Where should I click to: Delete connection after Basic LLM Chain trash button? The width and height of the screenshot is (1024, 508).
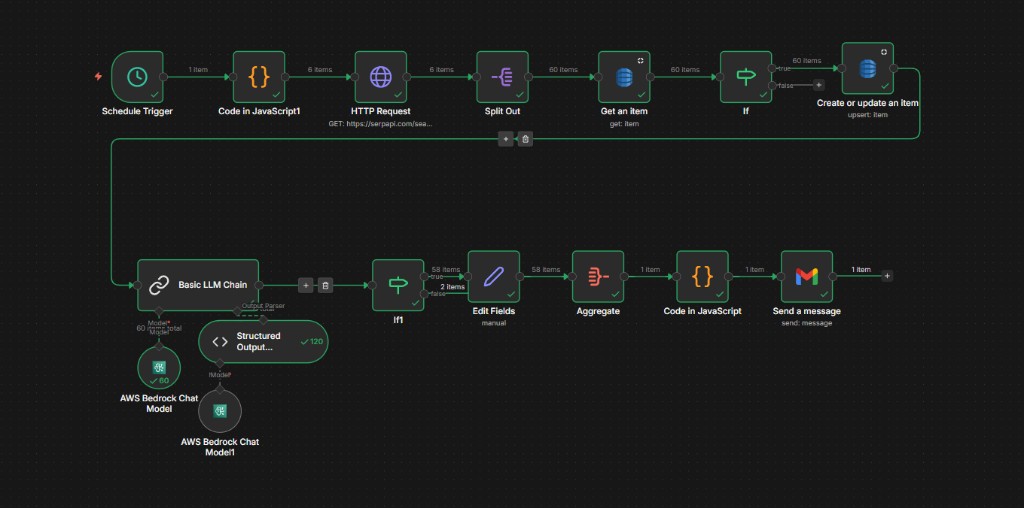pyautogui.click(x=326, y=285)
